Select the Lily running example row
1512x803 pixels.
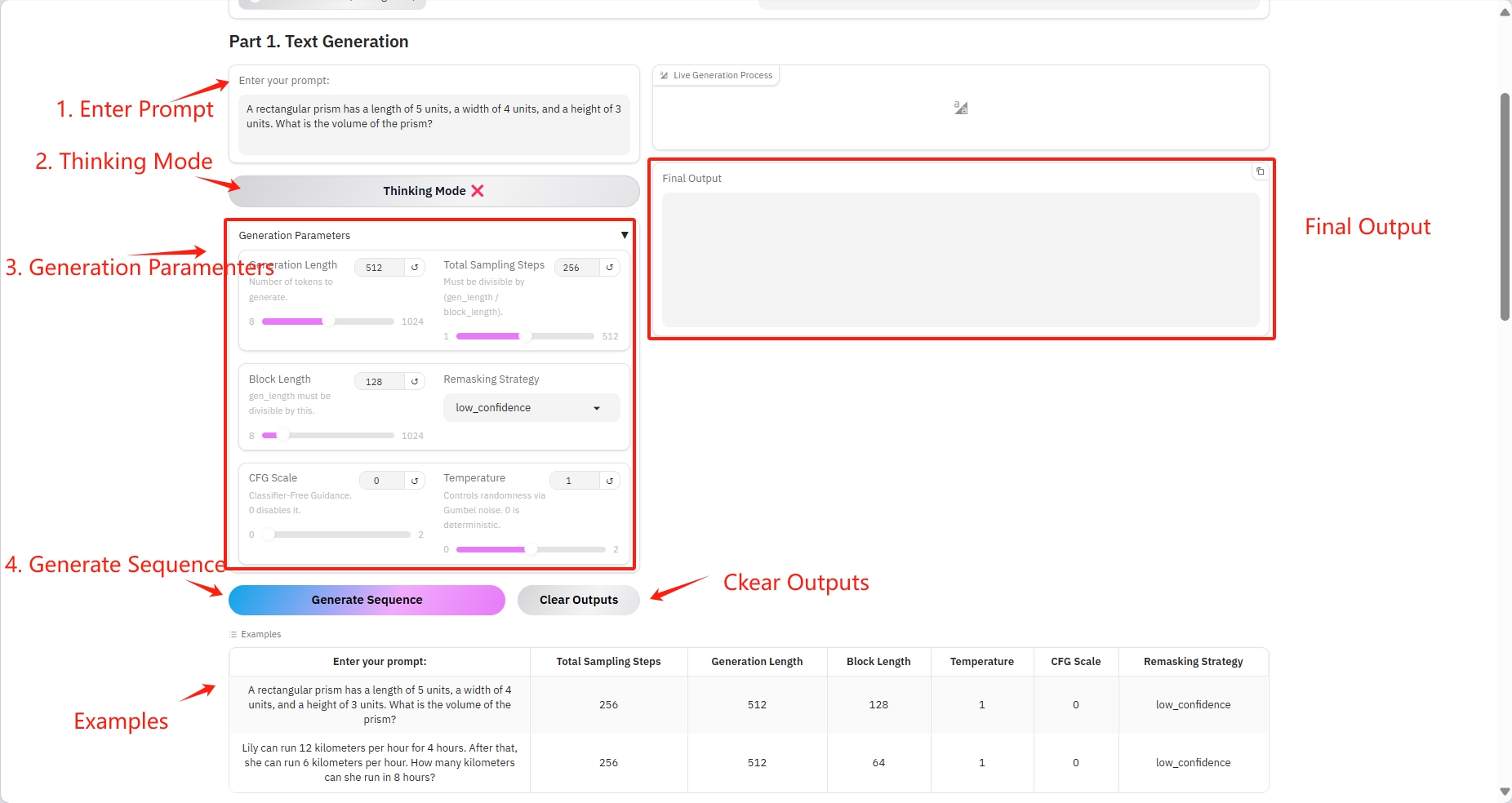tap(380, 762)
